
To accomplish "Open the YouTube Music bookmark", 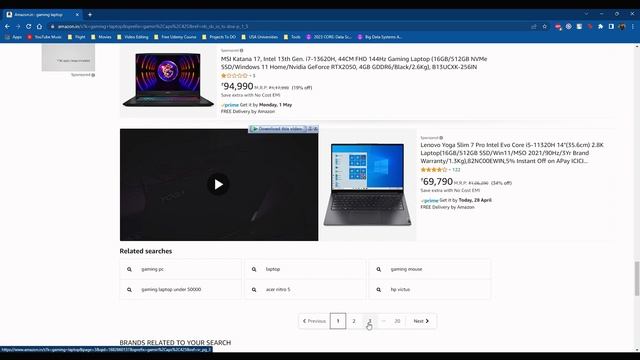I will (44, 37).
